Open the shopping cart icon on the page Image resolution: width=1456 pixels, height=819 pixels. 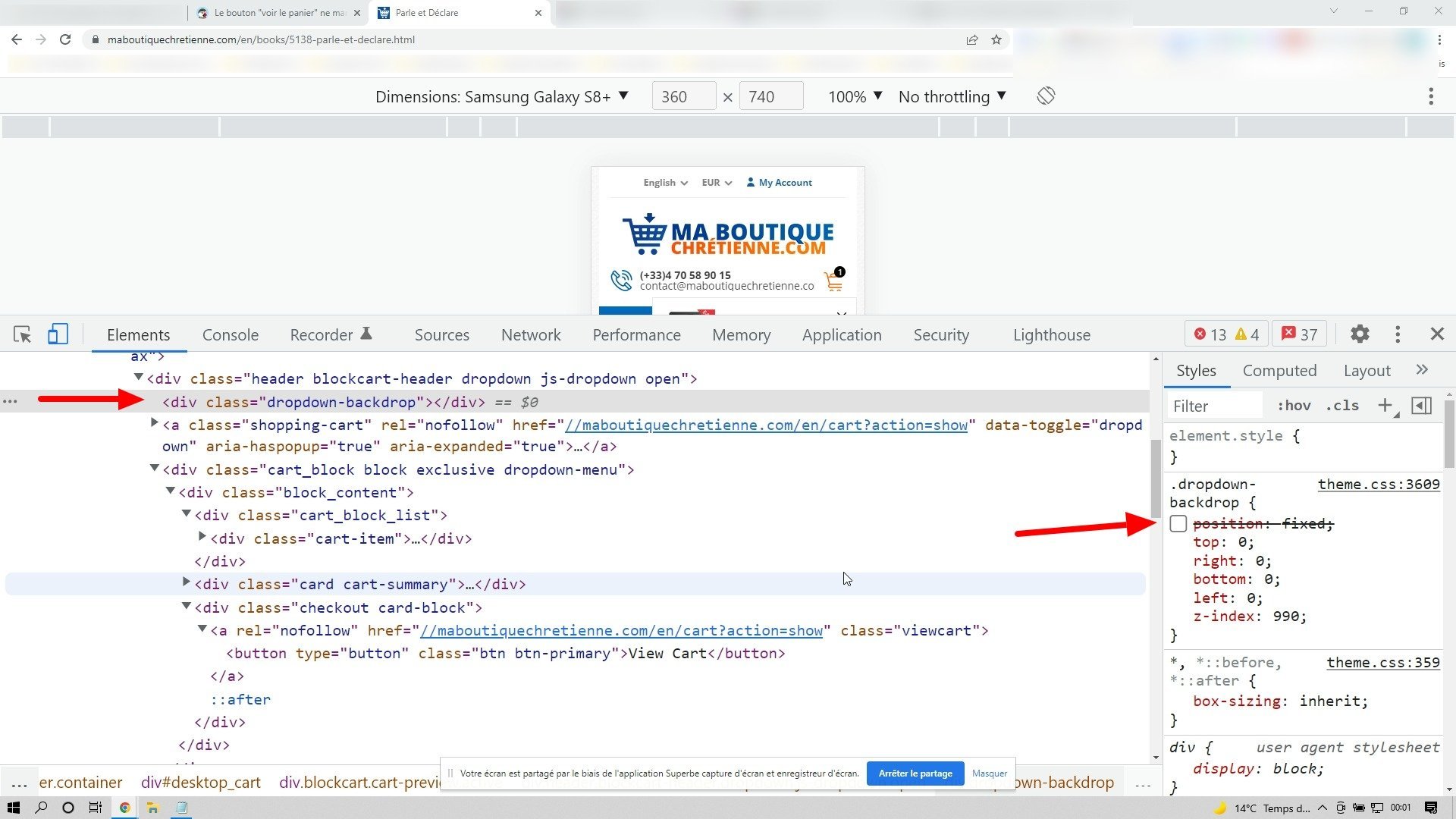pyautogui.click(x=834, y=281)
